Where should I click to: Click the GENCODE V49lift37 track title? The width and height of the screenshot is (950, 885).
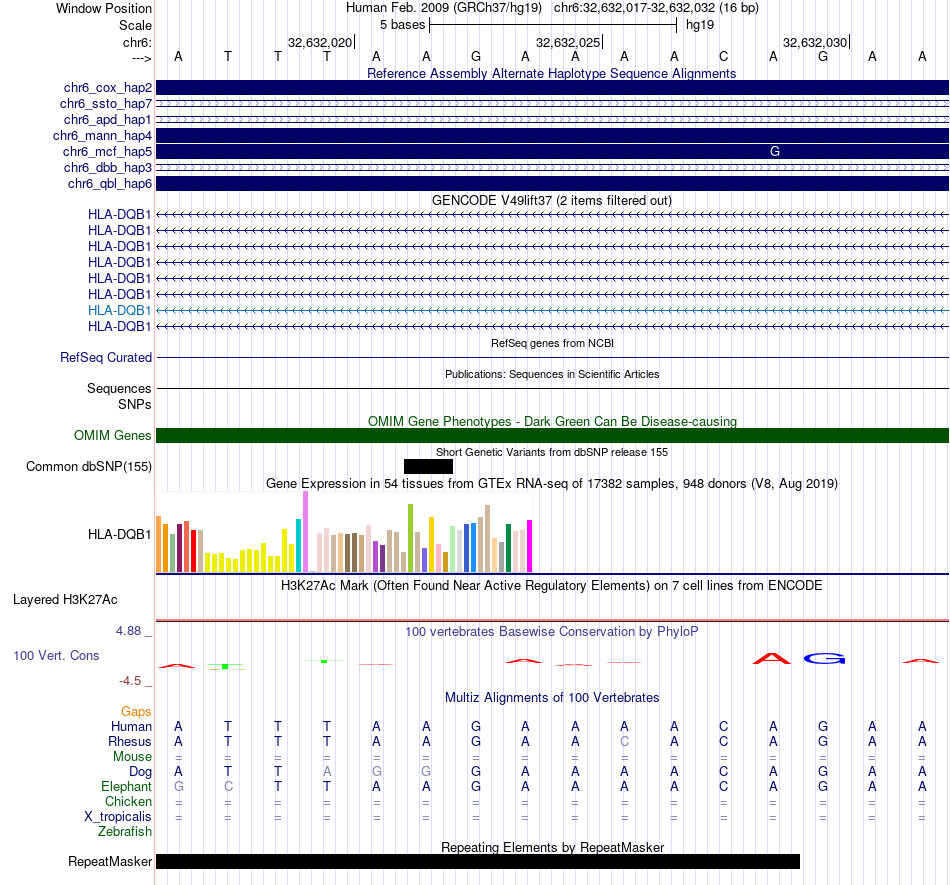coord(552,201)
